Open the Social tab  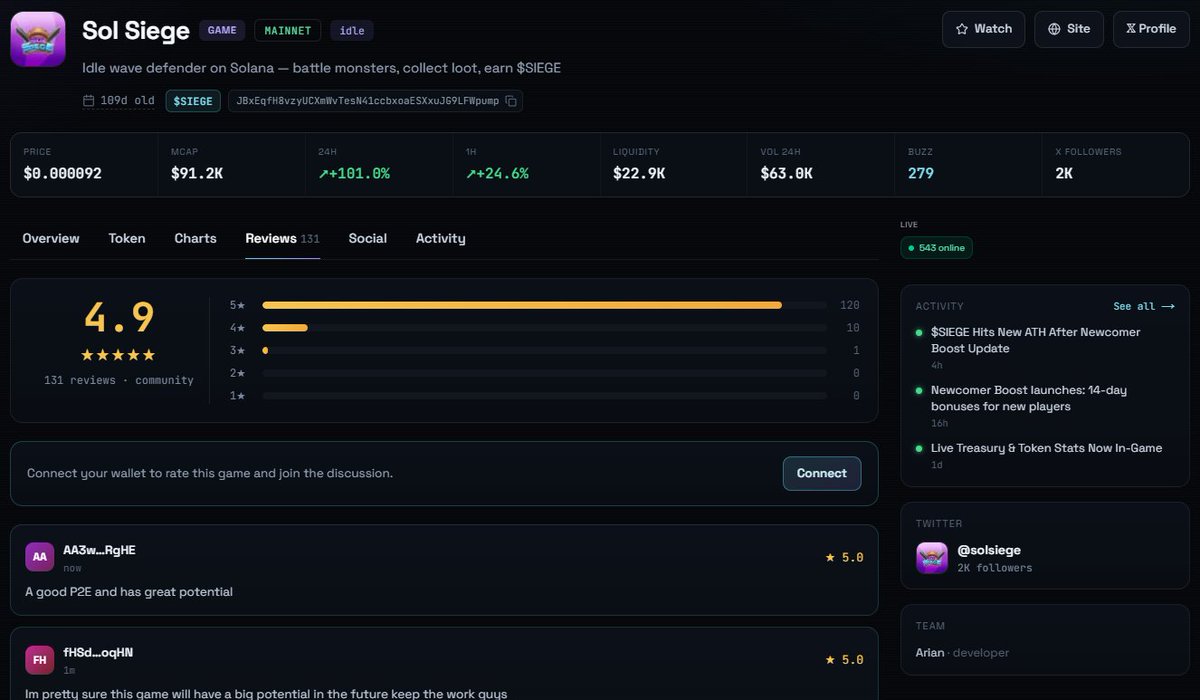pos(367,238)
